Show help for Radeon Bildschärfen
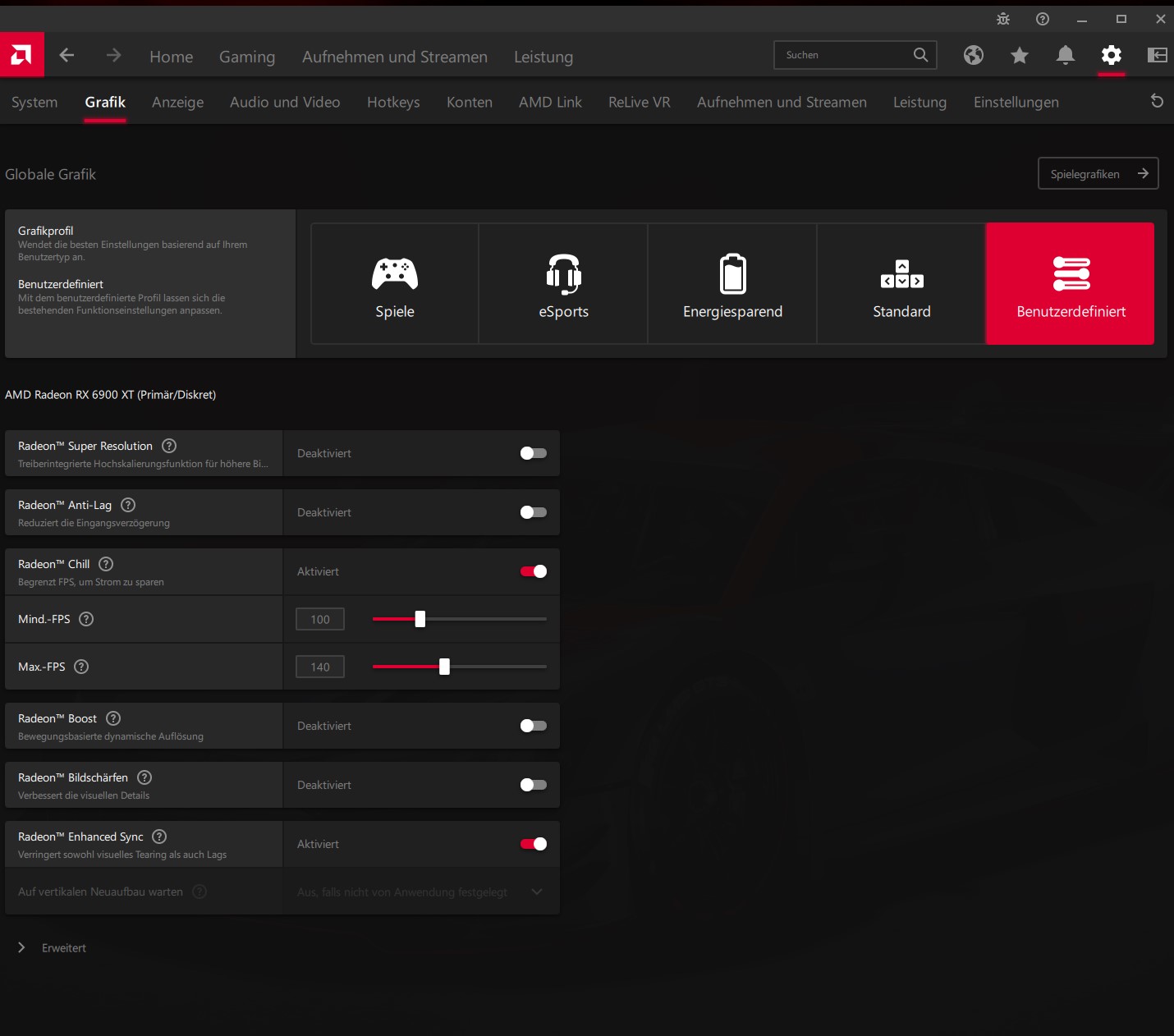This screenshot has height=1036, width=1174. click(x=144, y=777)
